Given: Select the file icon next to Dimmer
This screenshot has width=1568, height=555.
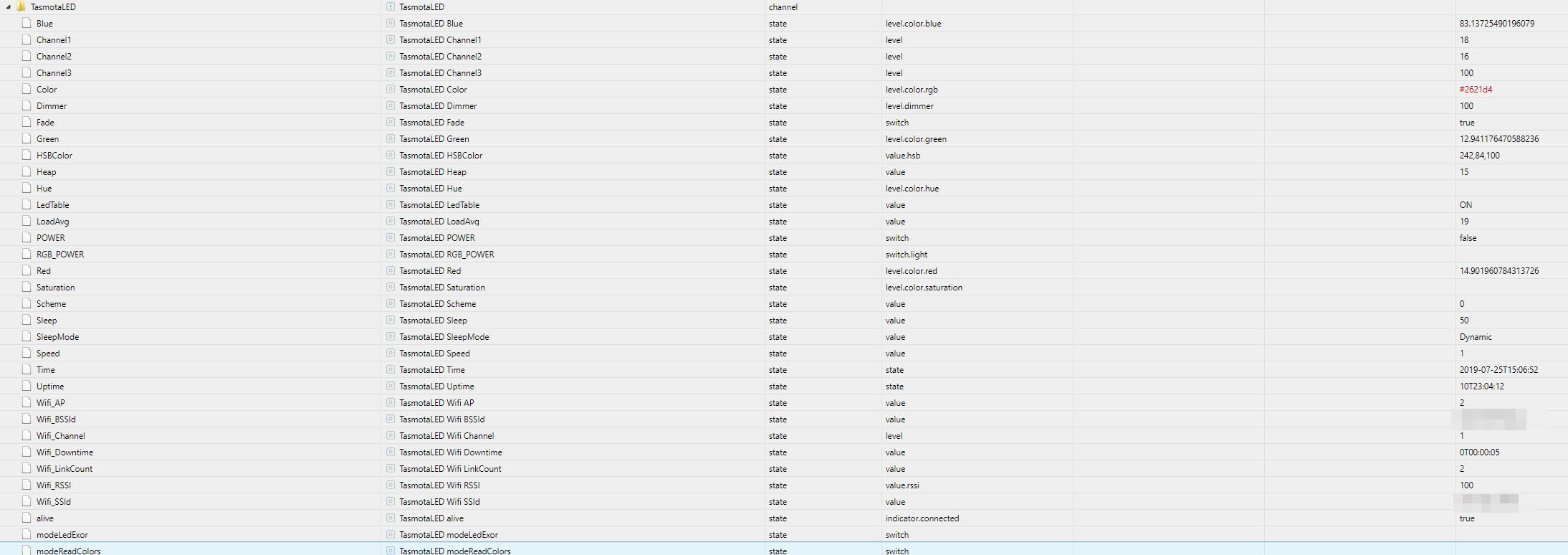Looking at the screenshot, I should pyautogui.click(x=27, y=105).
